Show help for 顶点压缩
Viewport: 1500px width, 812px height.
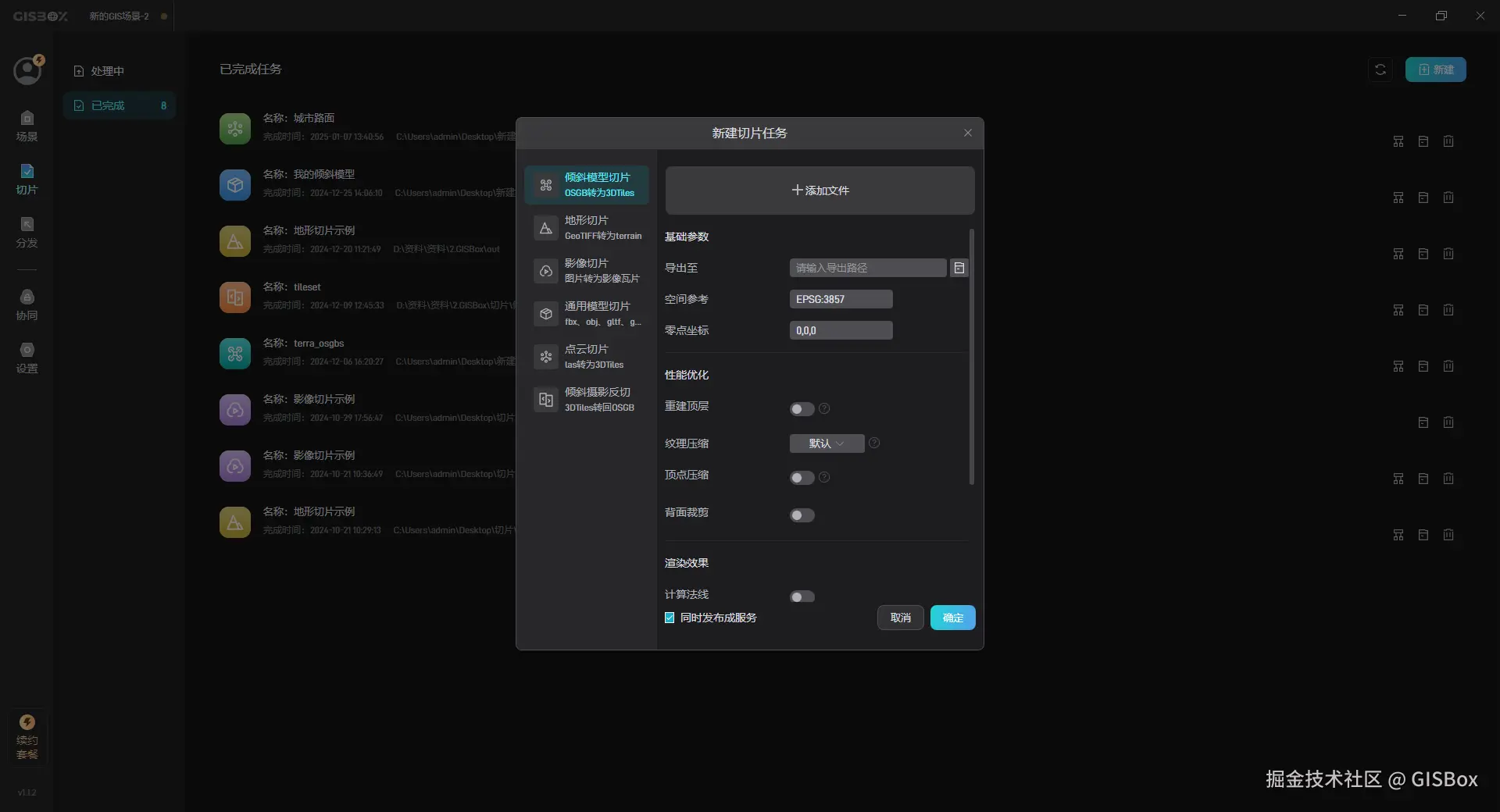pyautogui.click(x=824, y=477)
